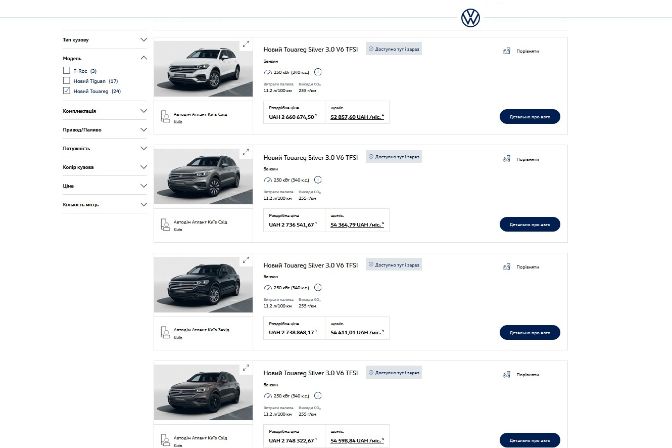
Task: Expand the Тип кузова filter section
Action: tap(144, 40)
